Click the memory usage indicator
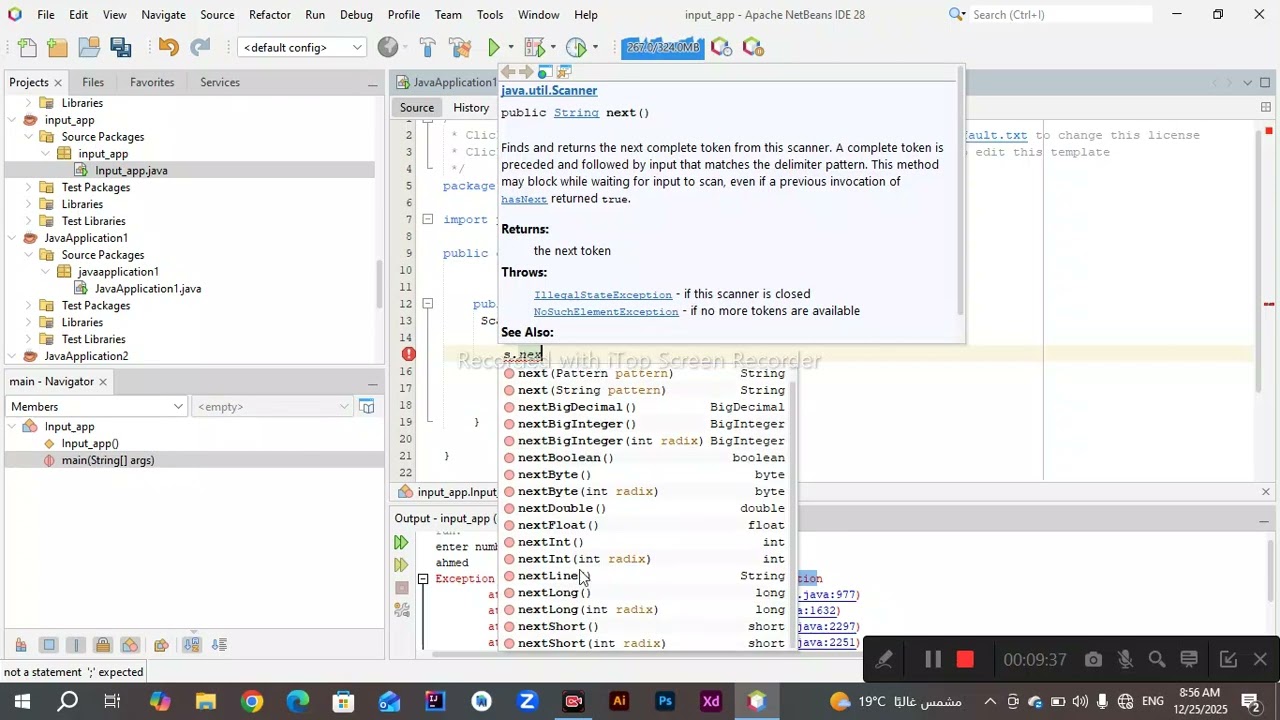 (x=661, y=47)
